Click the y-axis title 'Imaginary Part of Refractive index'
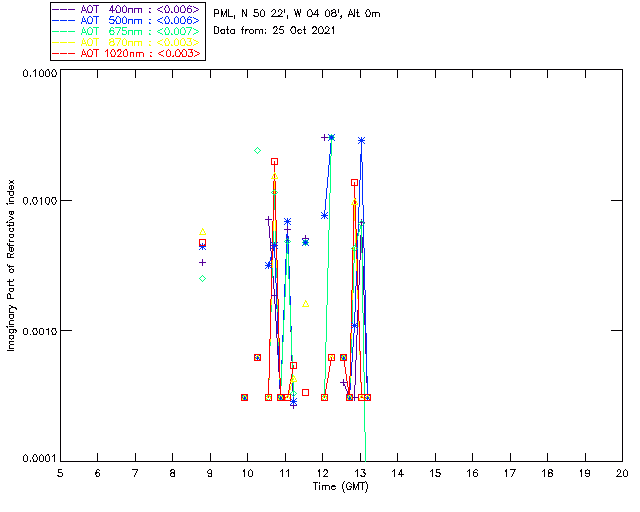The height and width of the screenshot is (512, 640). pyautogui.click(x=11, y=265)
